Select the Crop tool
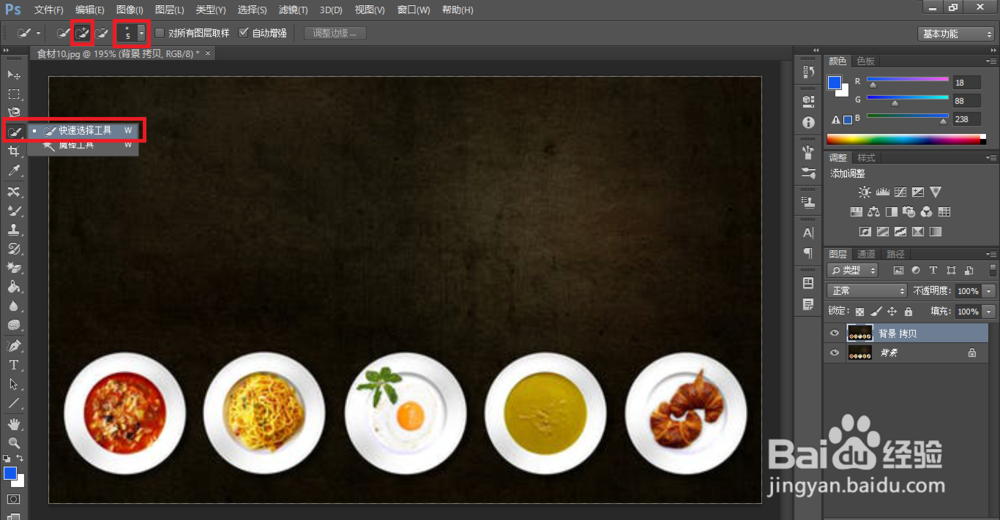This screenshot has height=520, width=1000. (13, 152)
